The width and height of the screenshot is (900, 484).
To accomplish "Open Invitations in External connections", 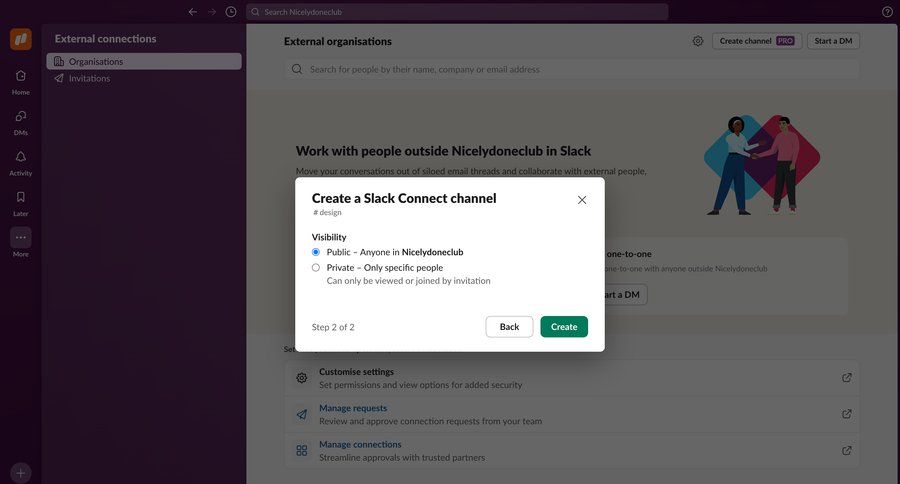I will 89,78.
